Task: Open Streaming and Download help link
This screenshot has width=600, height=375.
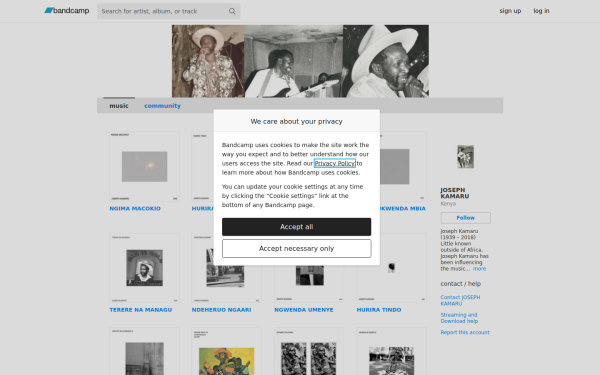Action: click(459, 318)
